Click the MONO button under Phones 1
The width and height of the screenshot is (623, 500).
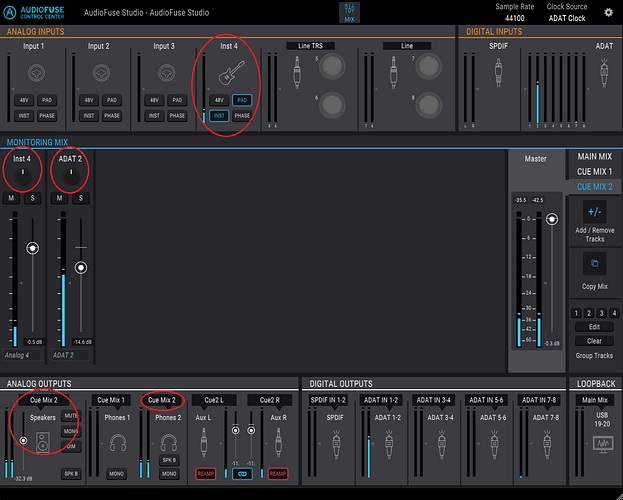[117, 474]
